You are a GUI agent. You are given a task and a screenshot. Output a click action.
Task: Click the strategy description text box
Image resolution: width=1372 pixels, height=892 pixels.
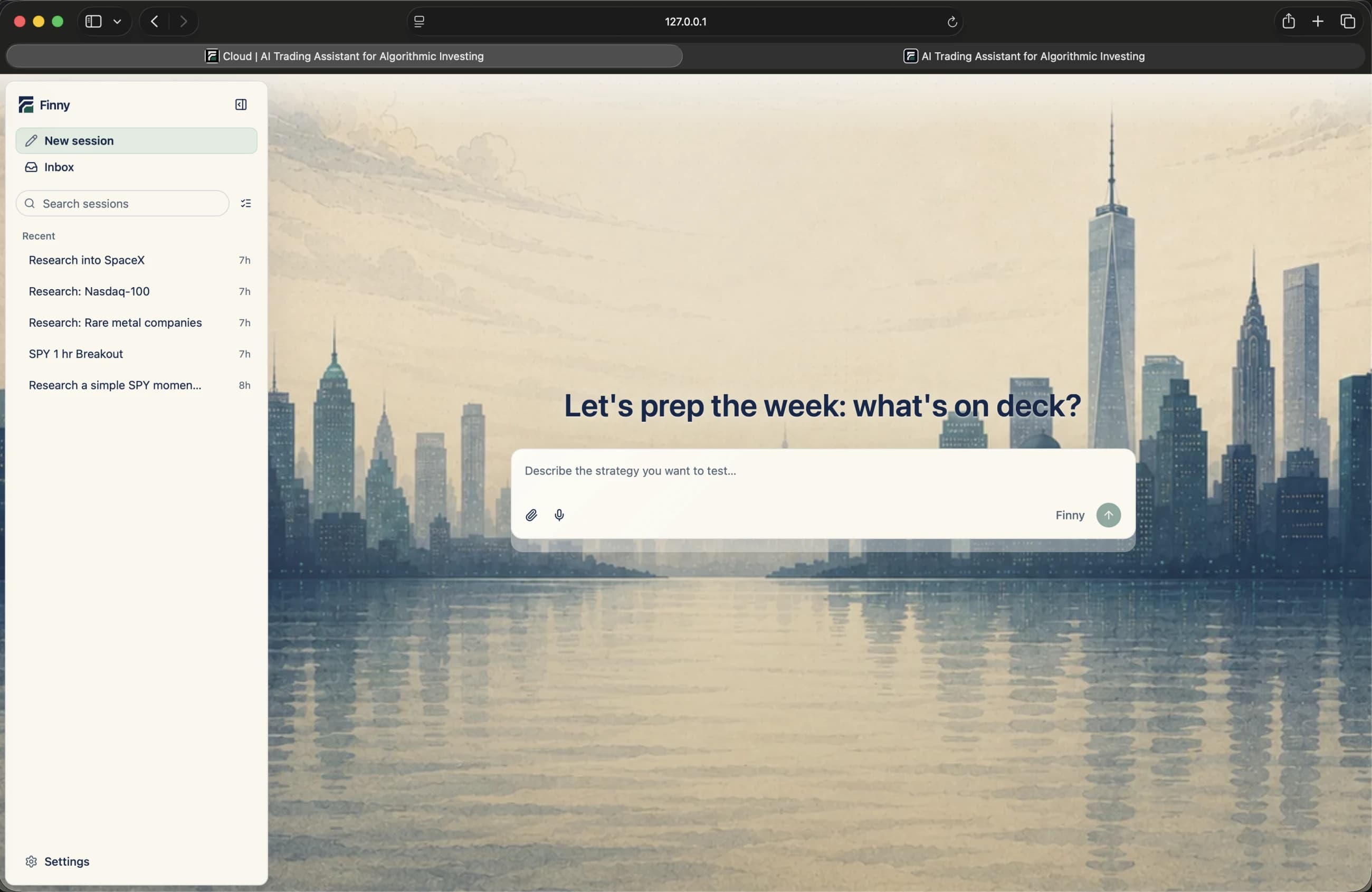pos(823,470)
